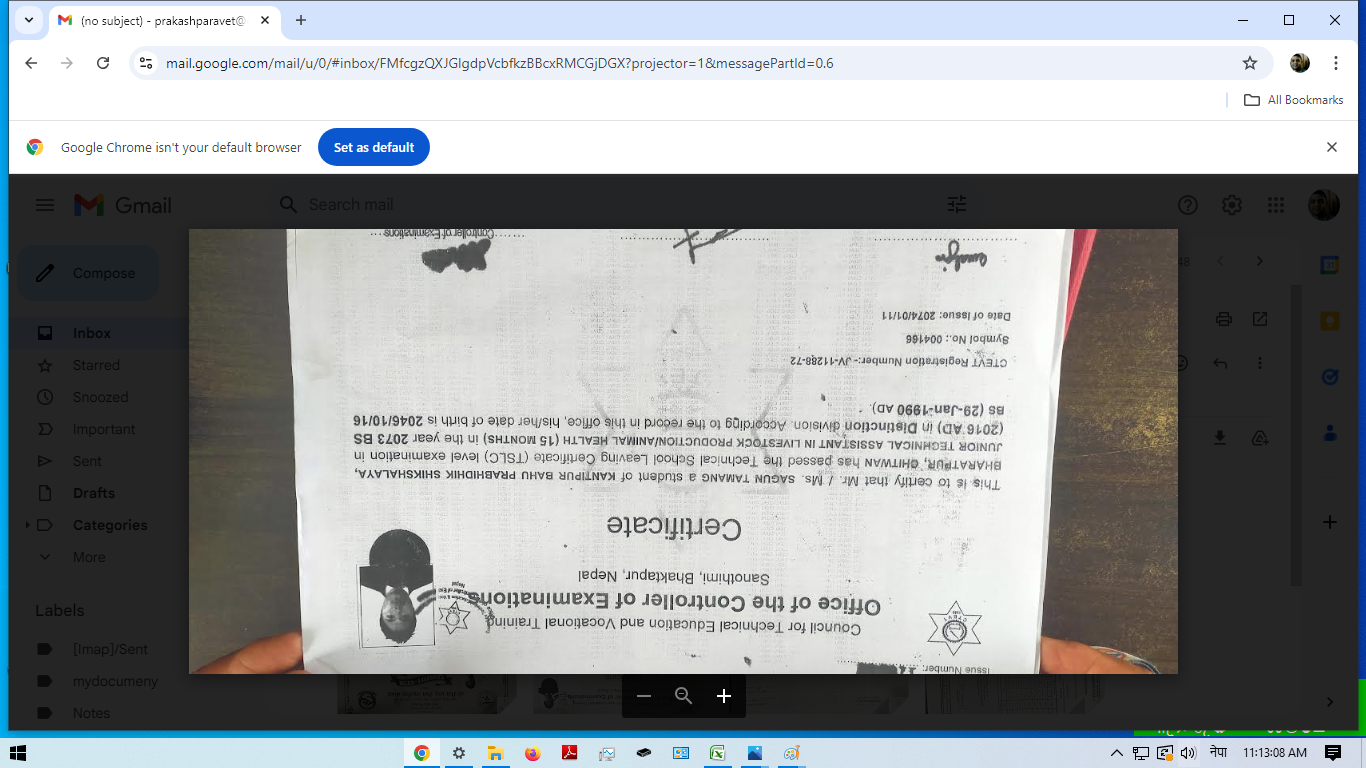The height and width of the screenshot is (768, 1366).
Task: Print the email conversation
Action: [1224, 319]
